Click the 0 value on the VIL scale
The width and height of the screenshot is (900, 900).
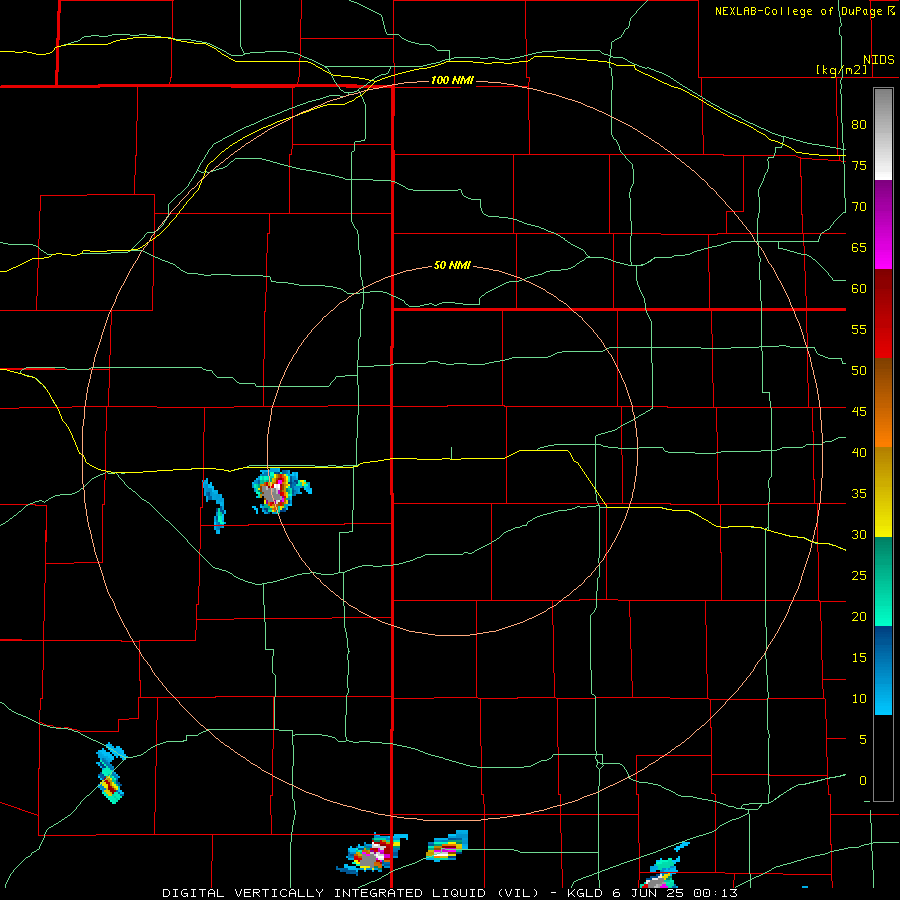click(863, 781)
